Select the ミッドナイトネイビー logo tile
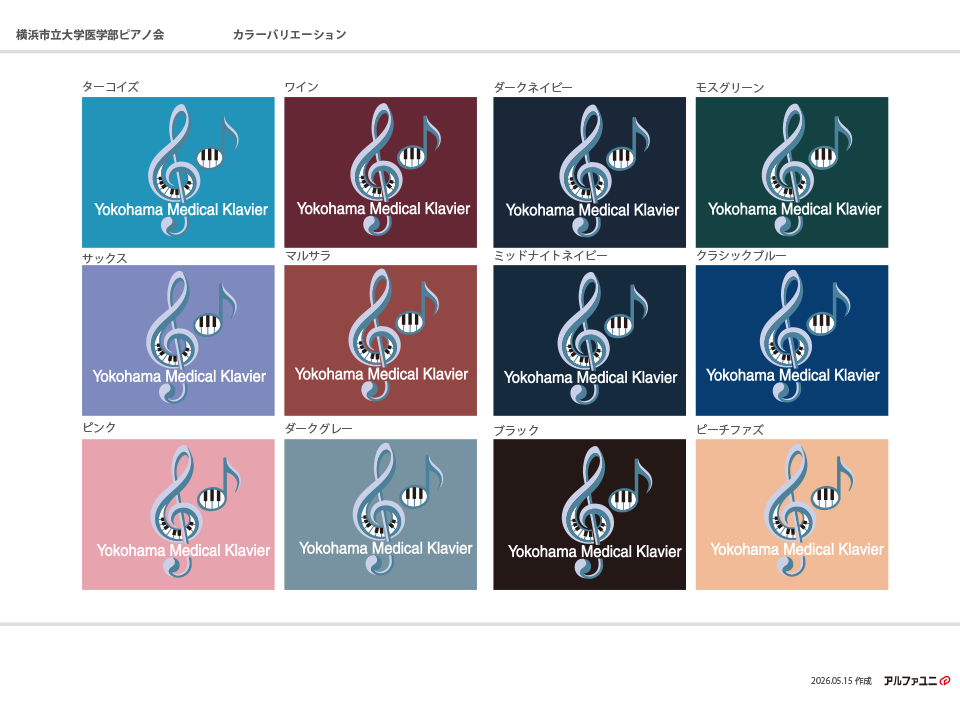This screenshot has height=720, width=960. tap(590, 340)
